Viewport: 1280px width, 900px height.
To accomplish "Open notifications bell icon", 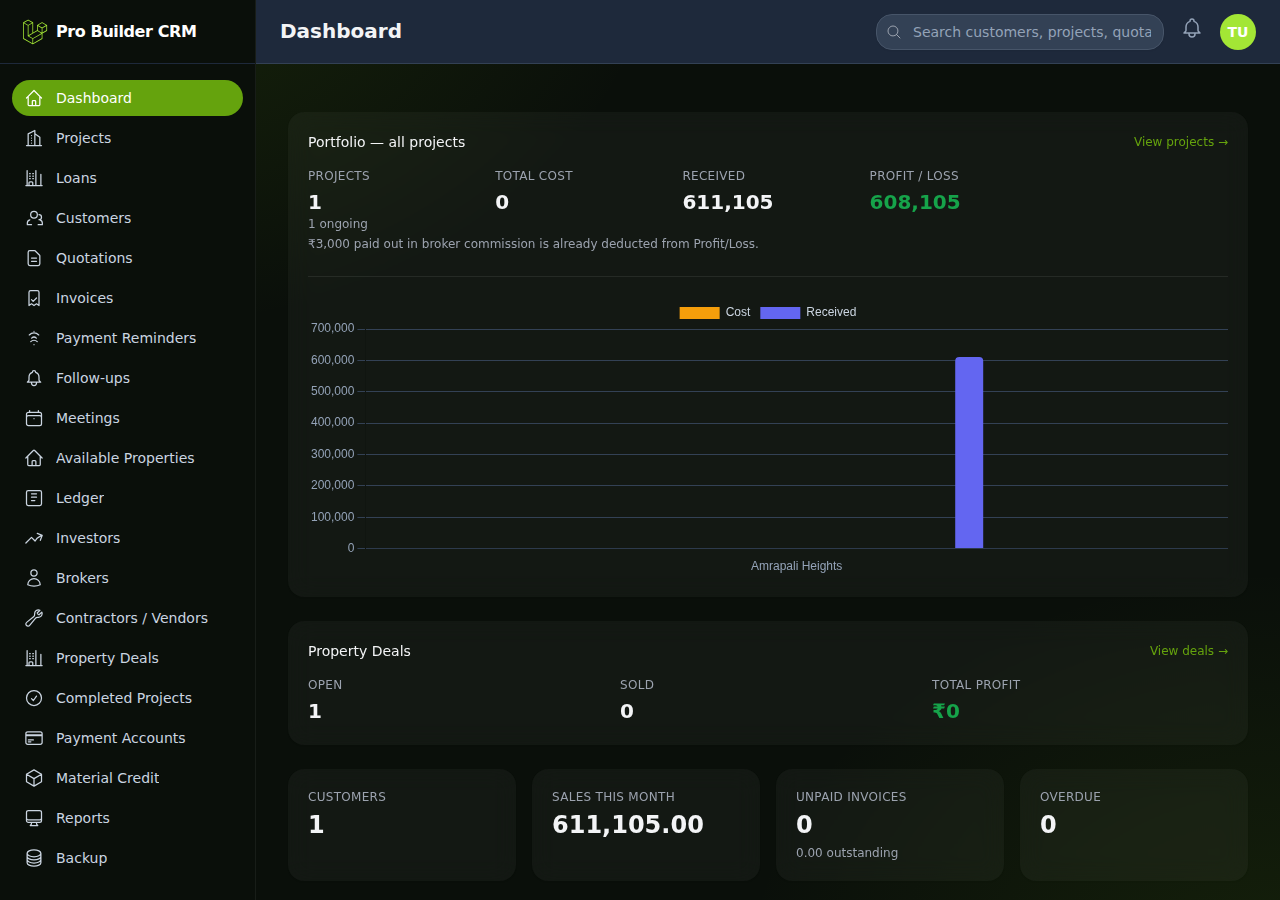I will click(1191, 28).
